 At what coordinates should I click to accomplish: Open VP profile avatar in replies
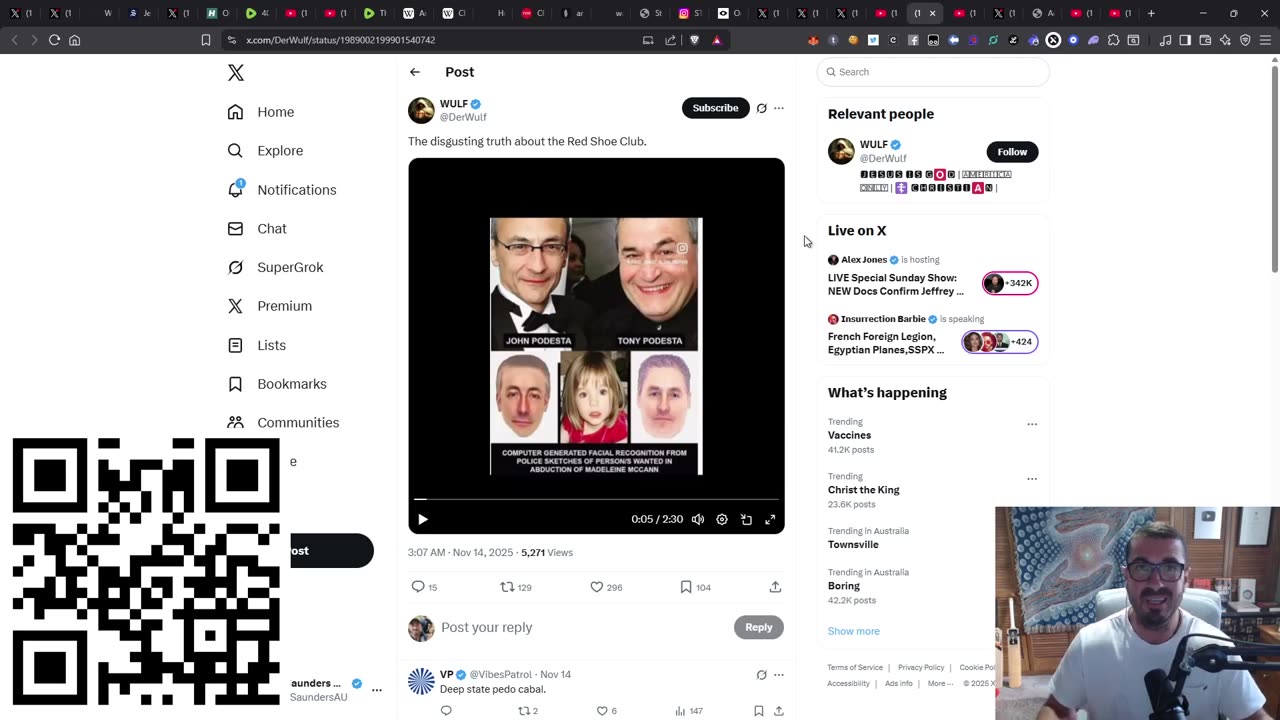pos(421,682)
